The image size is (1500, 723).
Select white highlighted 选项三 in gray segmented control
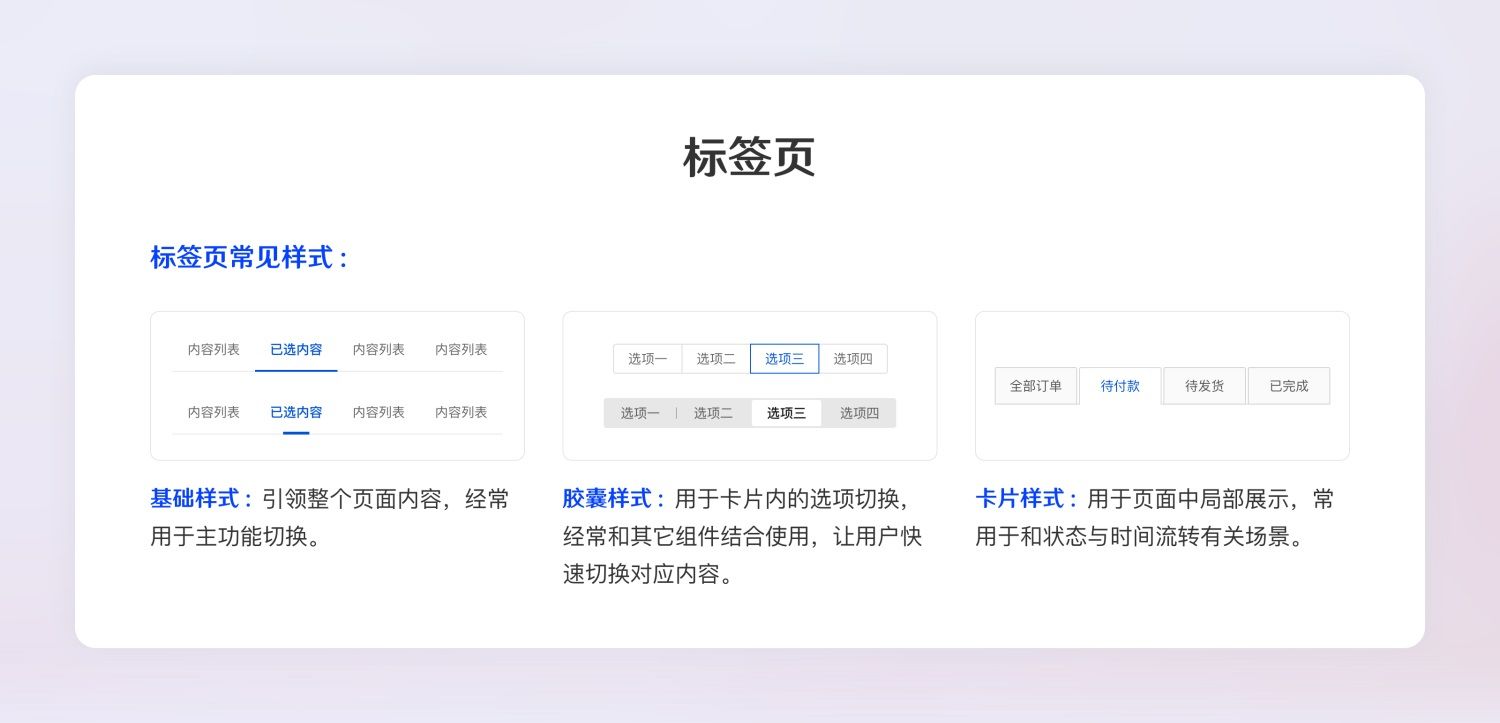787,413
